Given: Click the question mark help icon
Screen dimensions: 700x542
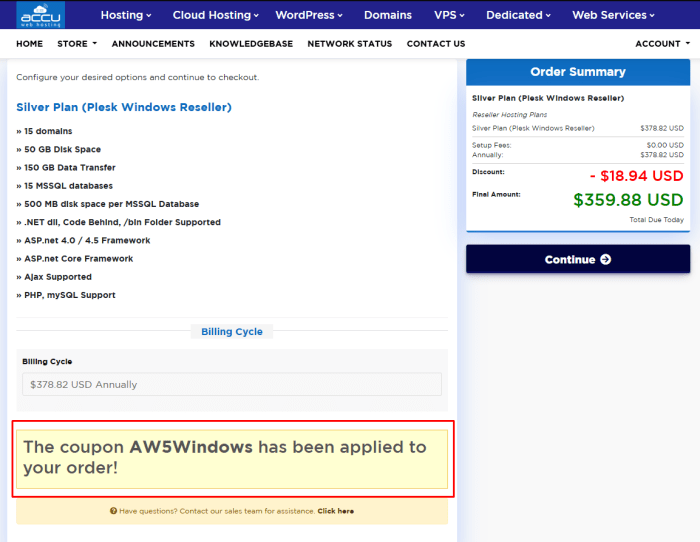Looking at the screenshot, I should pyautogui.click(x=113, y=511).
